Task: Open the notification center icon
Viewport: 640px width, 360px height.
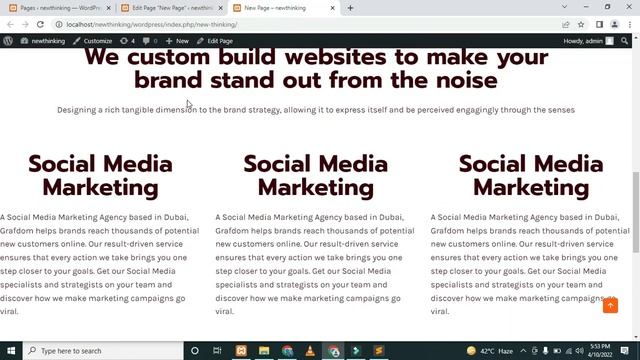Action: 624,351
